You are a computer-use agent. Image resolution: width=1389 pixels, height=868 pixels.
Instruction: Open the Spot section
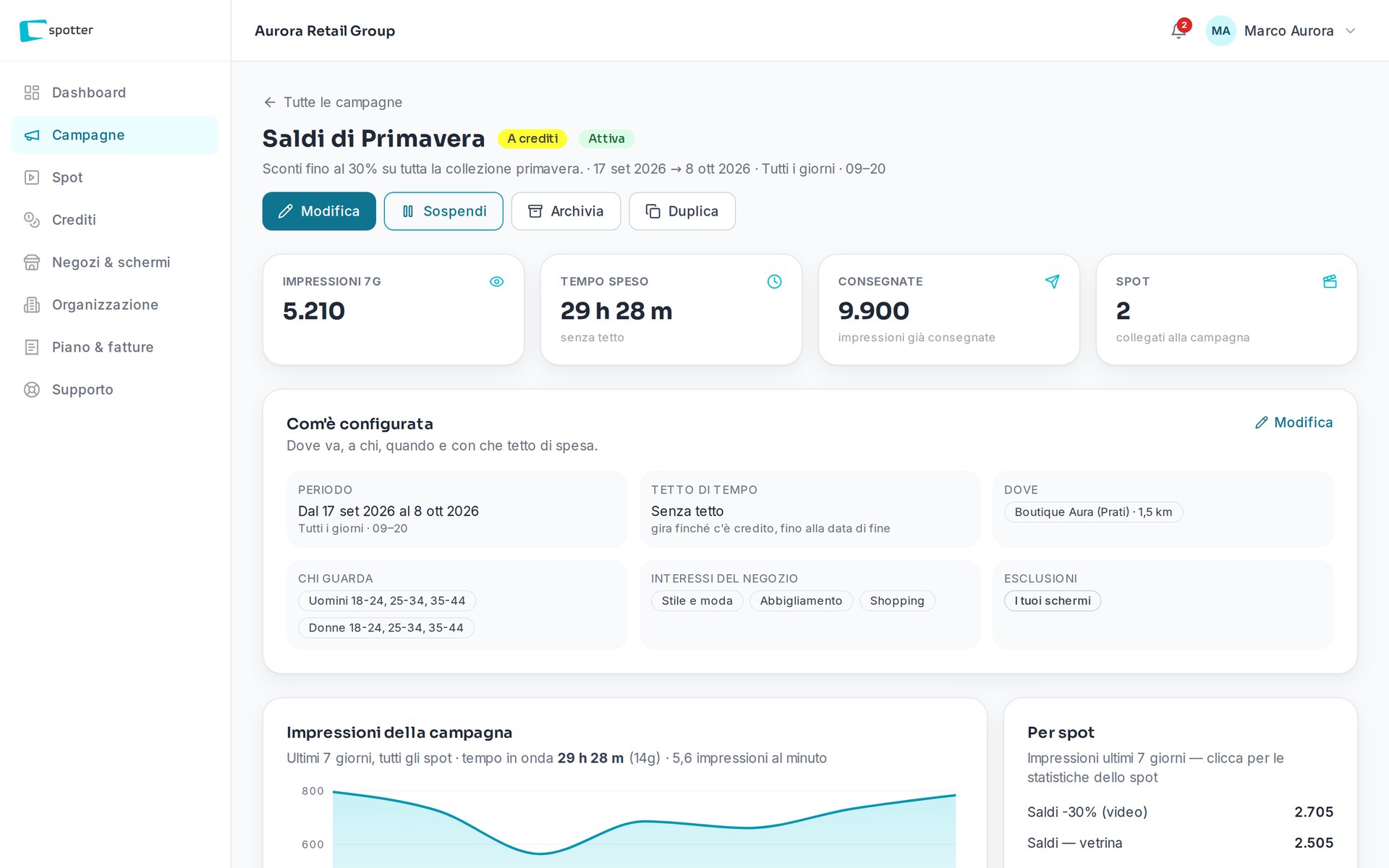pyautogui.click(x=115, y=177)
